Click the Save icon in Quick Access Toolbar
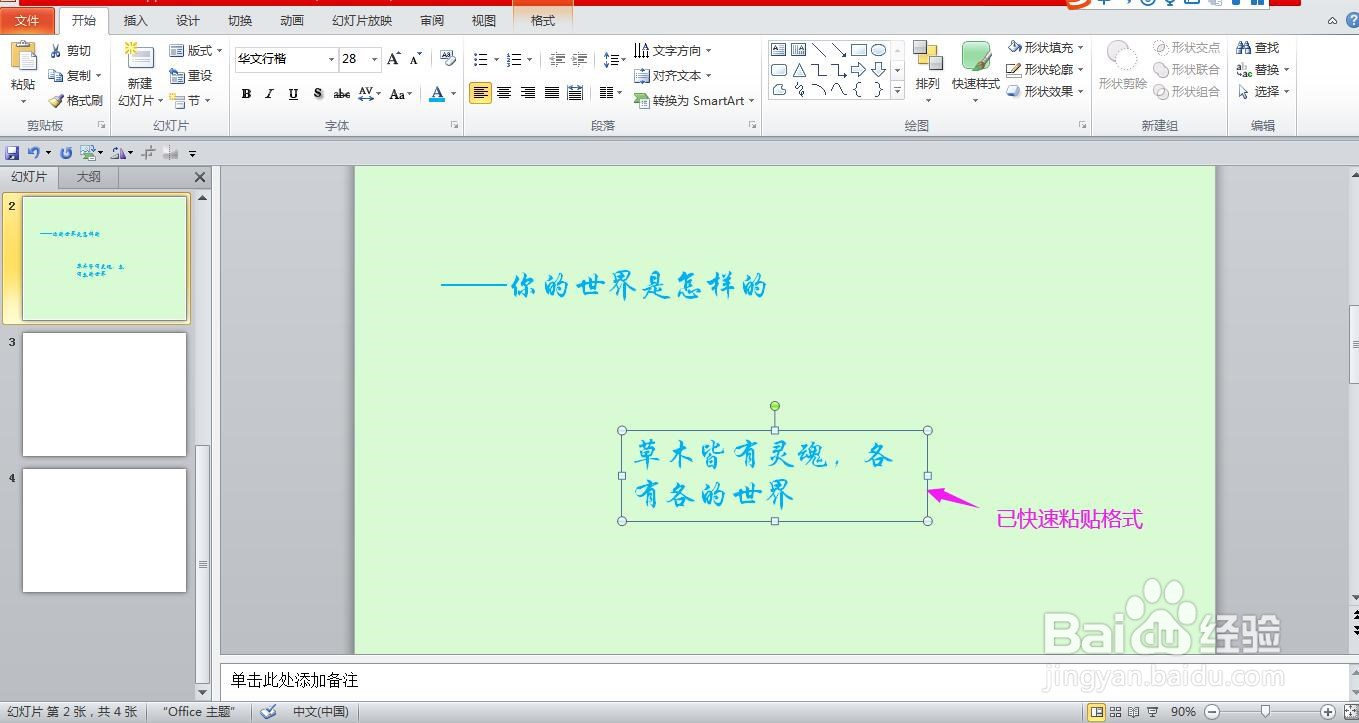1359x723 pixels. click(x=11, y=151)
